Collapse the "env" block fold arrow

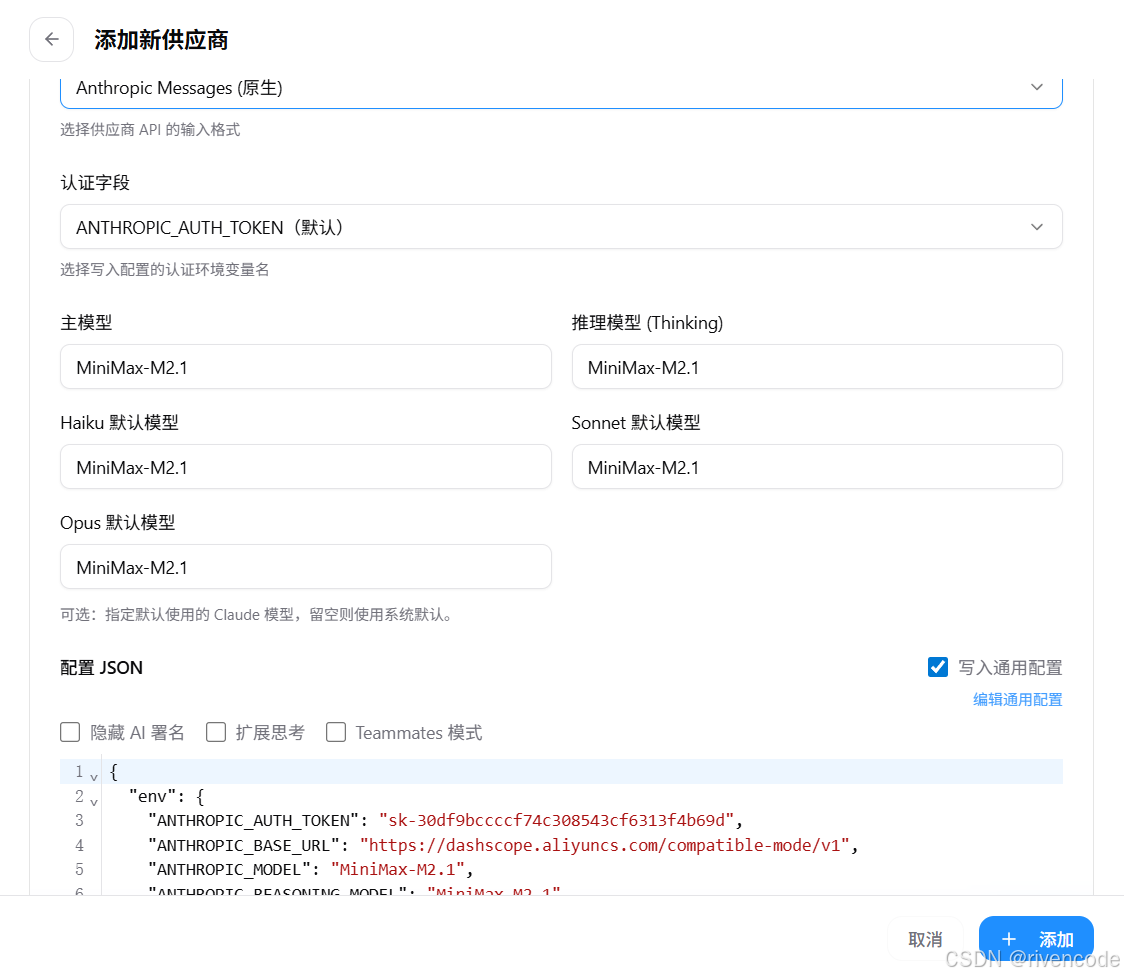pyautogui.click(x=94, y=802)
